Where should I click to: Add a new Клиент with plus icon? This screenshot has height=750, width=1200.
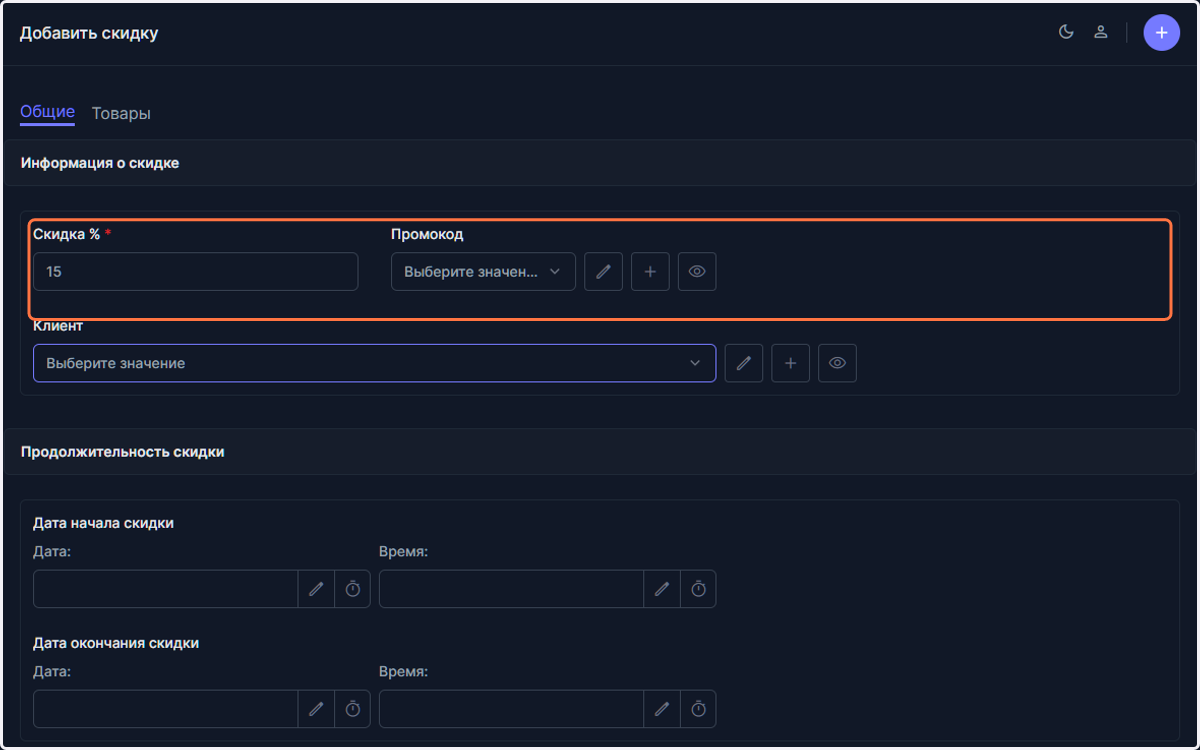790,363
